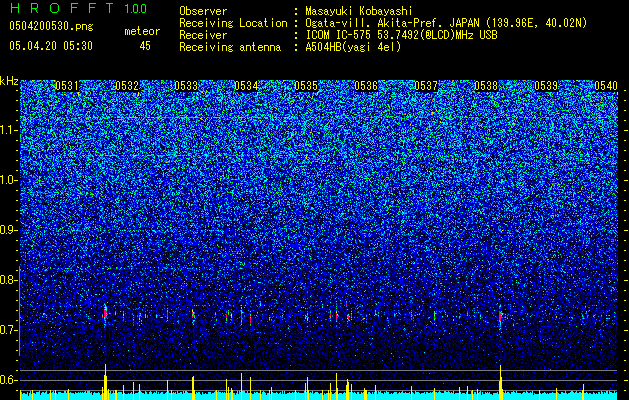The image size is (629, 400).
Task: Click the date stamp 05.04.20 05:30
Action: [51, 46]
